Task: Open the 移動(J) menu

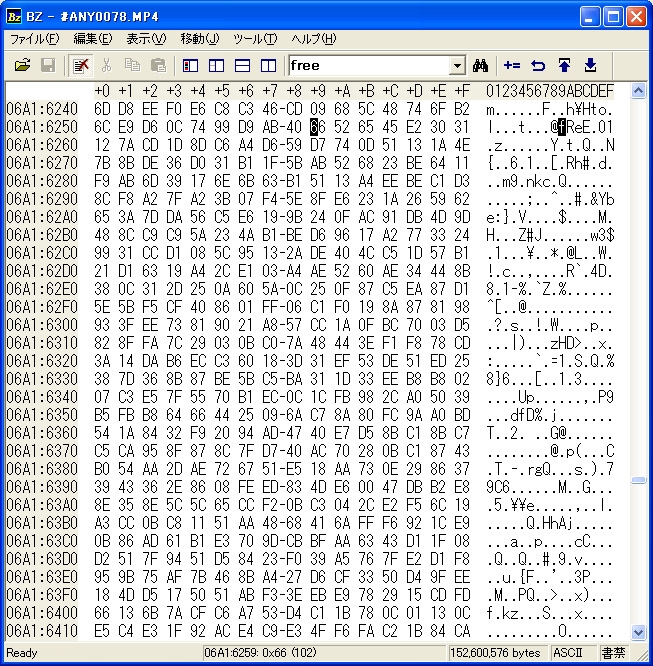Action: point(199,39)
